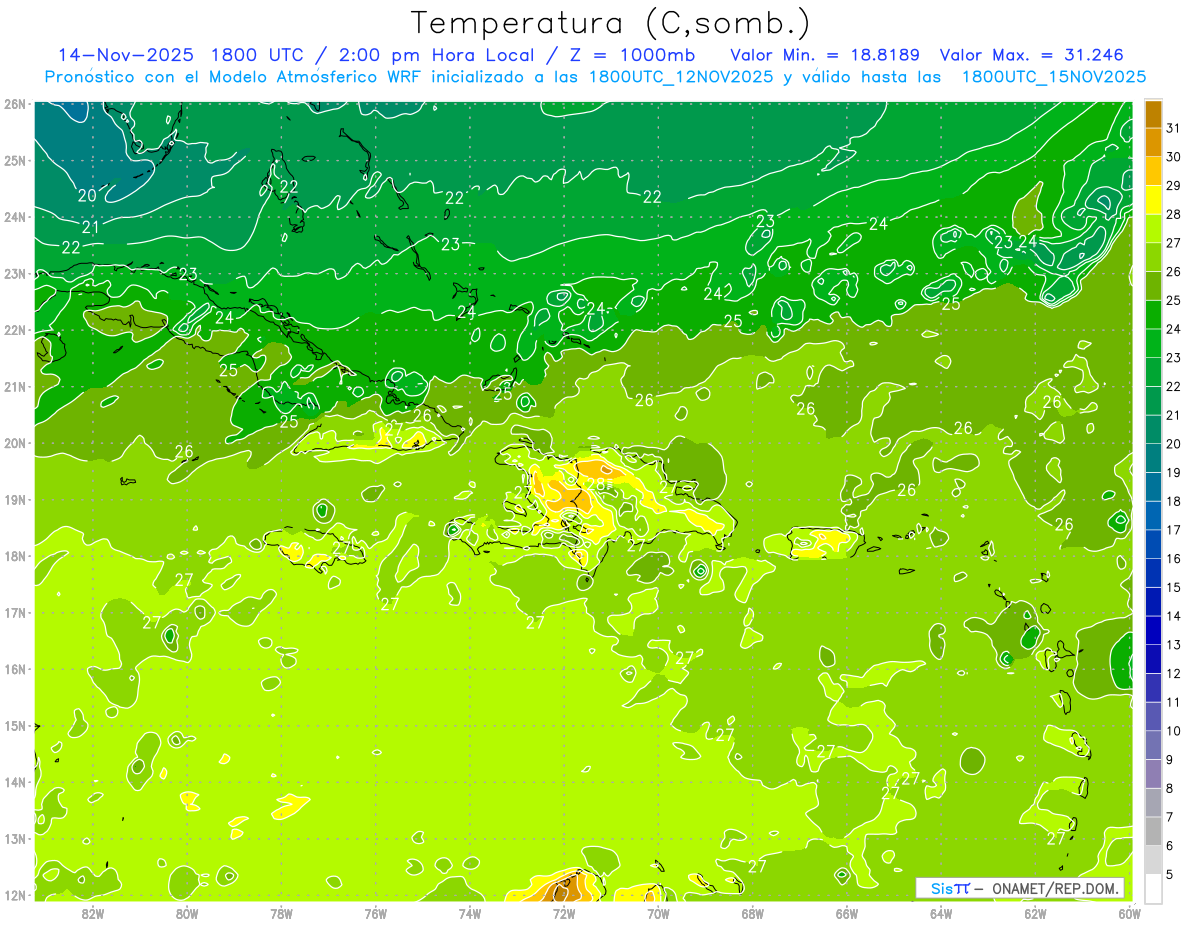Click the pressure level "Z = 1000mb"
This screenshot has width=1200, height=927.
(x=632, y=54)
